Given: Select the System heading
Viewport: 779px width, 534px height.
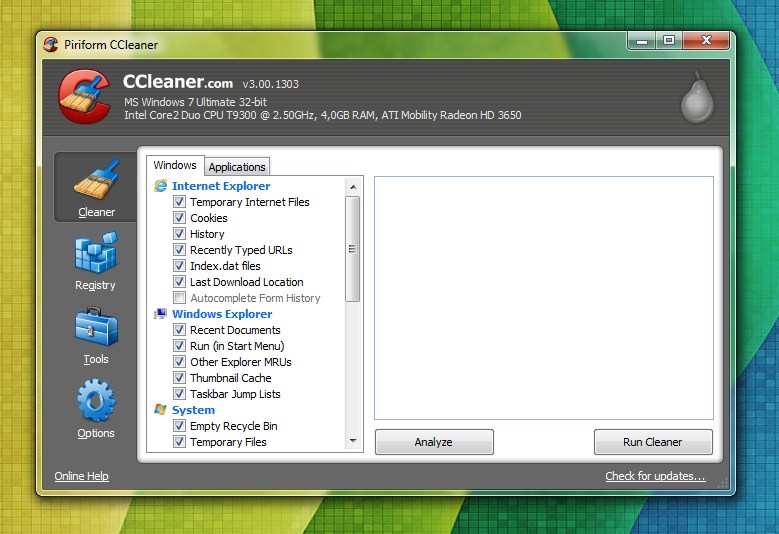Looking at the screenshot, I should point(193,410).
